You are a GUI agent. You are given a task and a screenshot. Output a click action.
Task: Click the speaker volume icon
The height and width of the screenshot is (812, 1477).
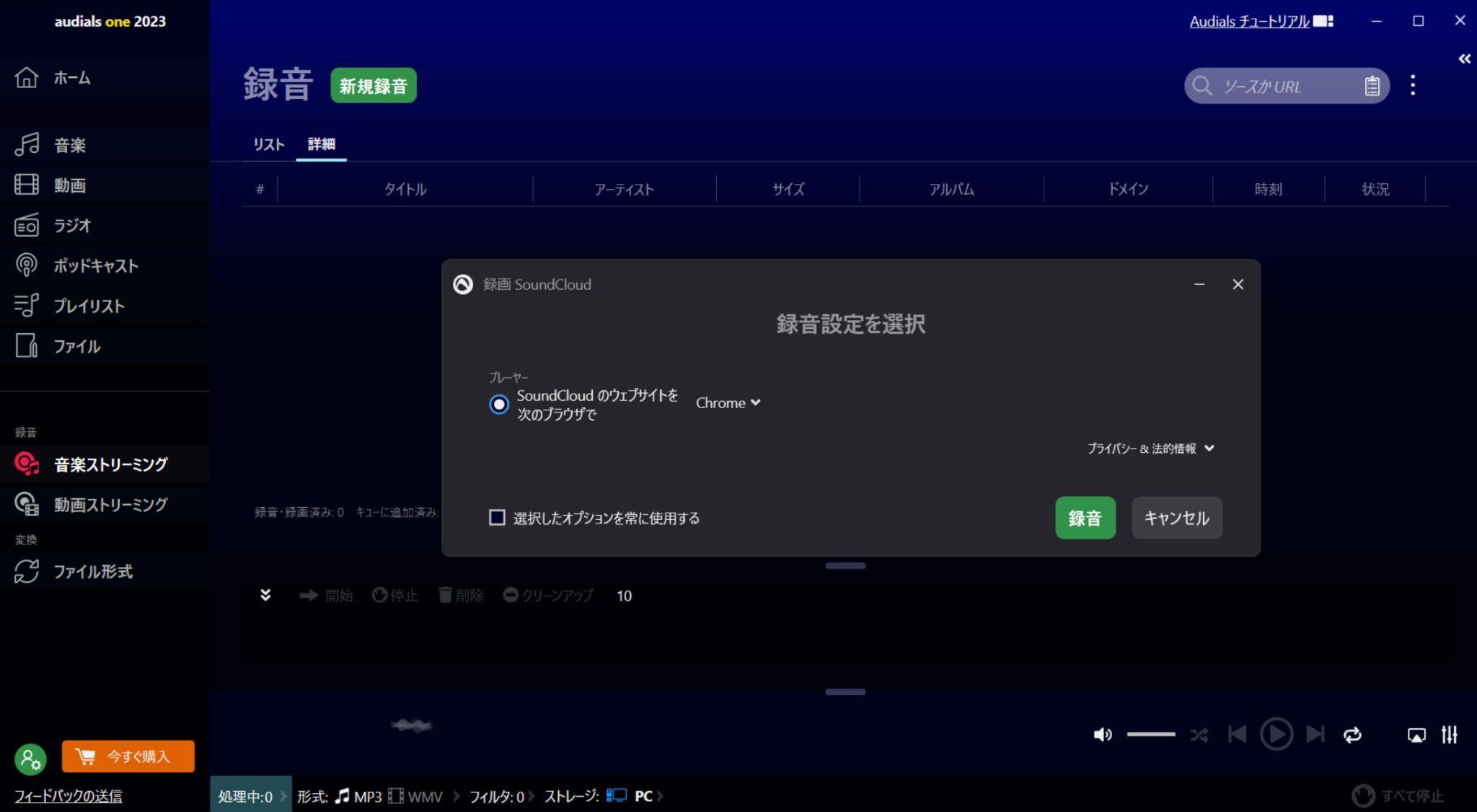(x=1103, y=735)
